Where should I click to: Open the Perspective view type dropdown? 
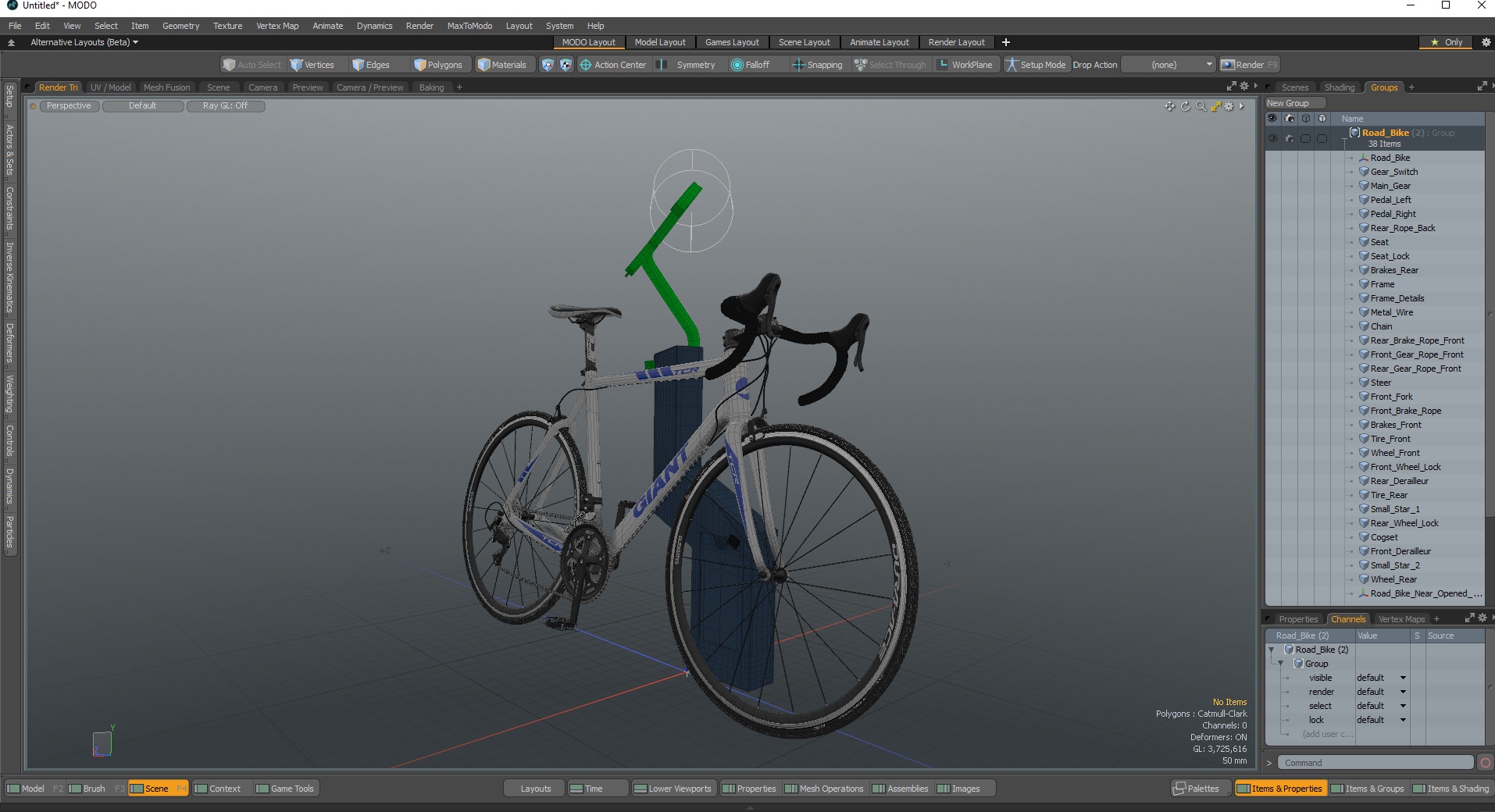(x=69, y=106)
